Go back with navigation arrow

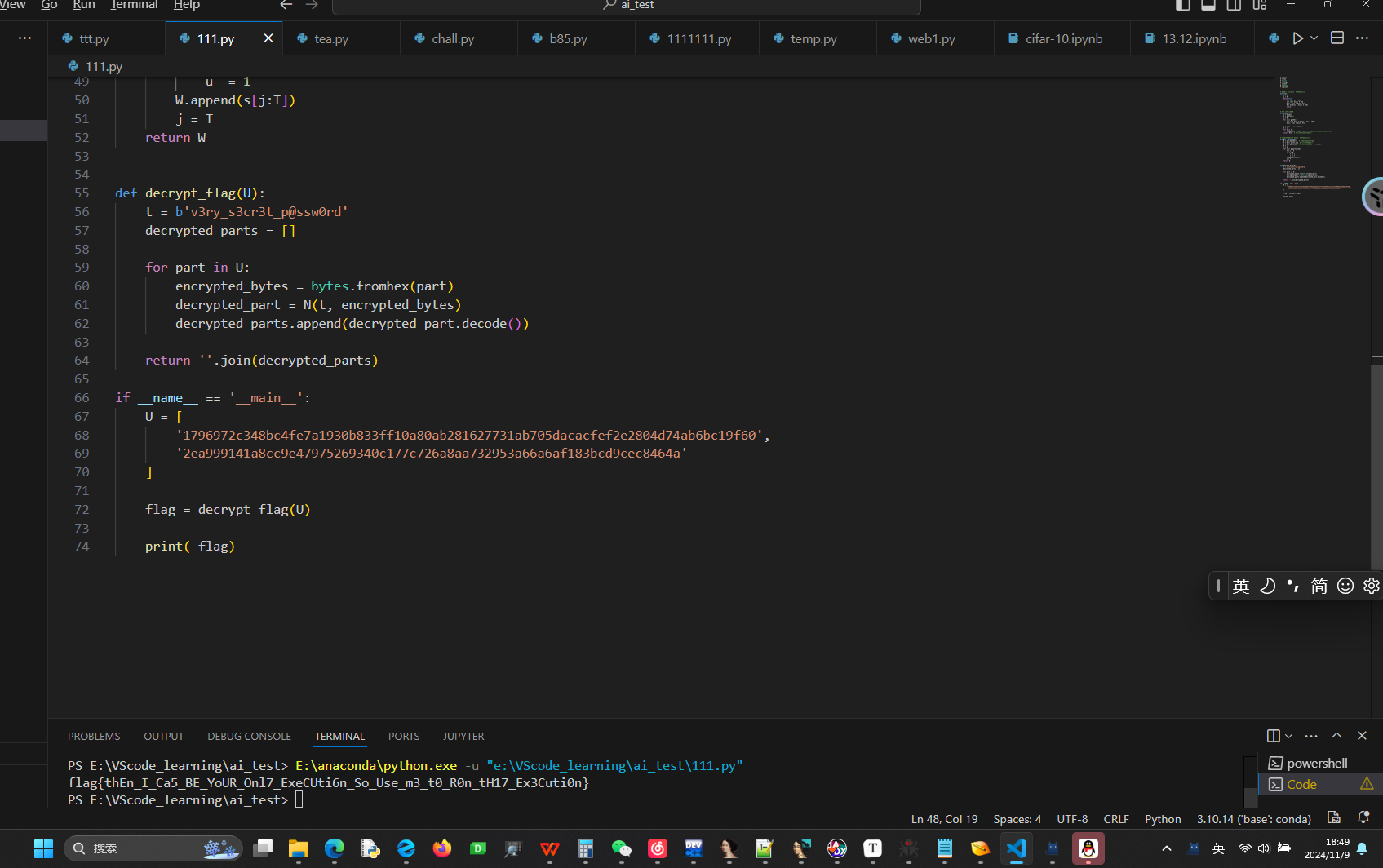[286, 6]
